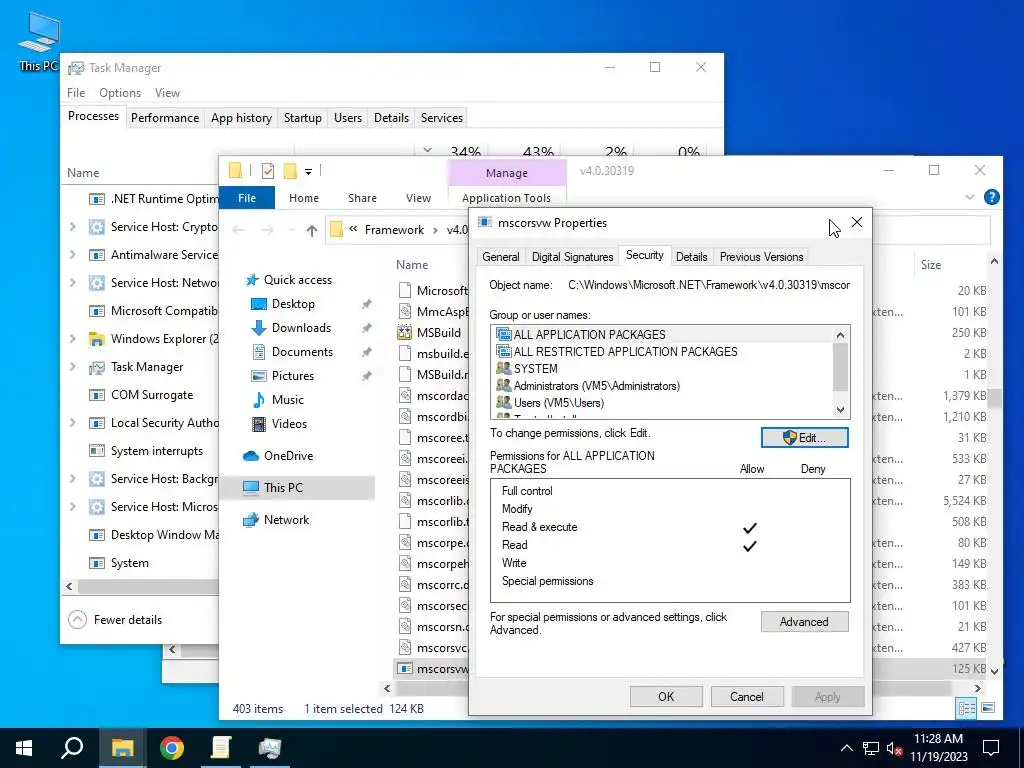Open the Explorer File ribbon tab
1024x768 pixels.
[x=247, y=198]
